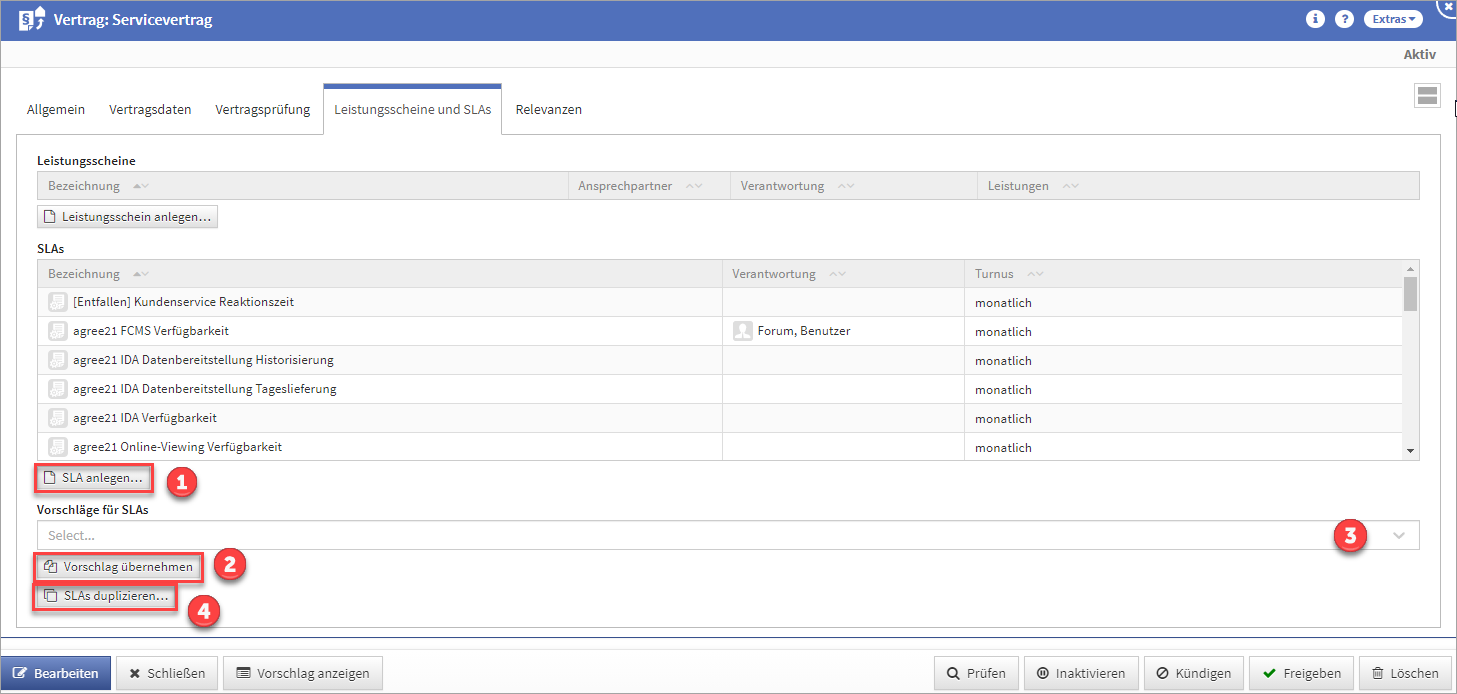
Task: Switch to the Vertragsprüfung tab
Action: [263, 109]
